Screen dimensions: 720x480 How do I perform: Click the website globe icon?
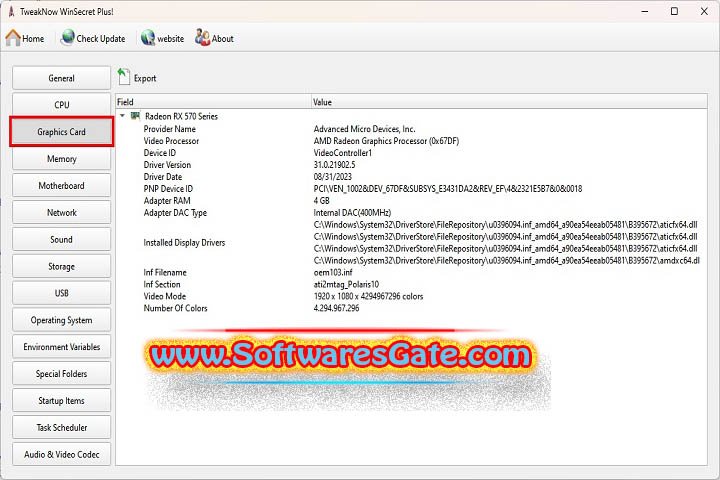[x=148, y=38]
